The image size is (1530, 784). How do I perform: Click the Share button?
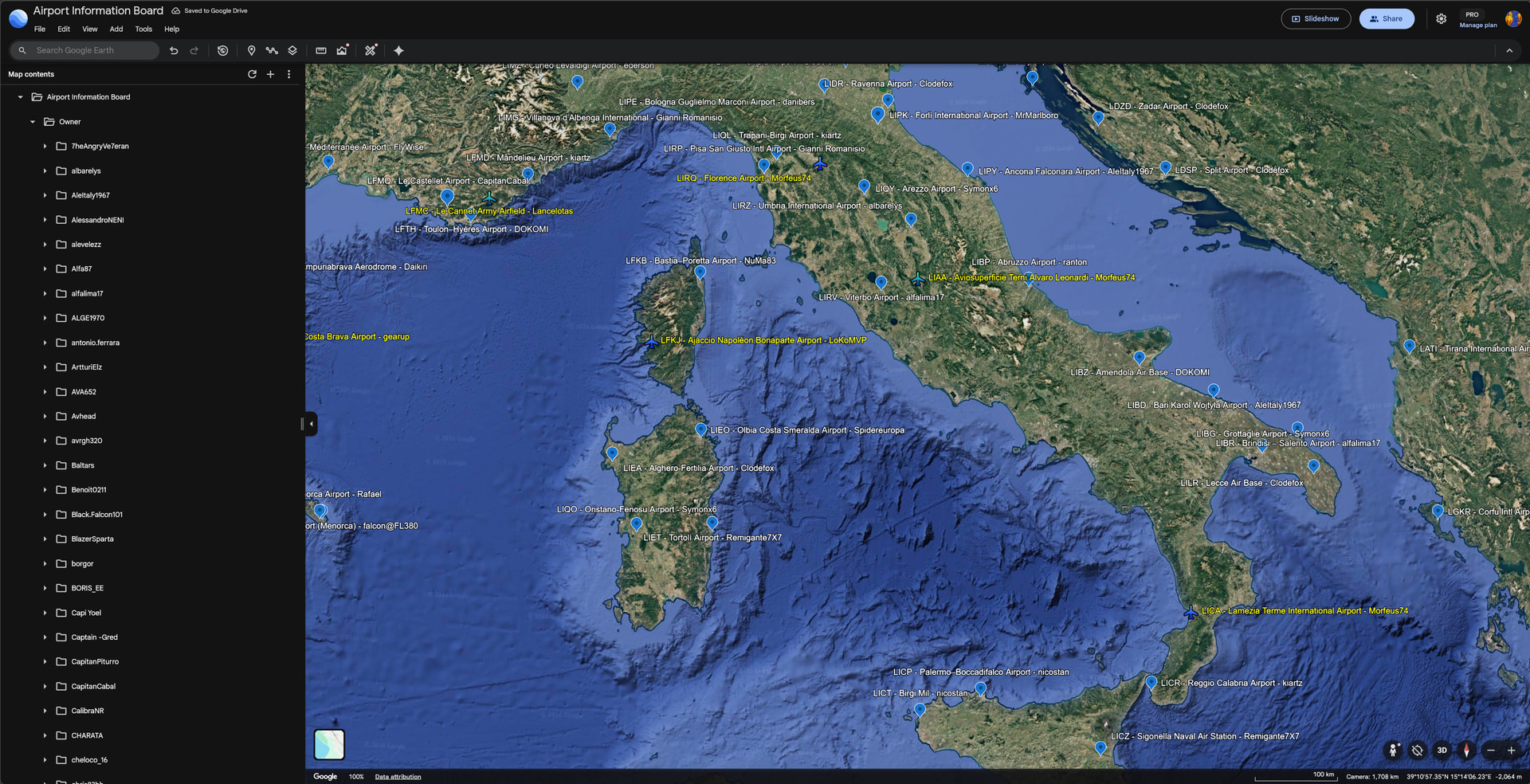click(1387, 19)
